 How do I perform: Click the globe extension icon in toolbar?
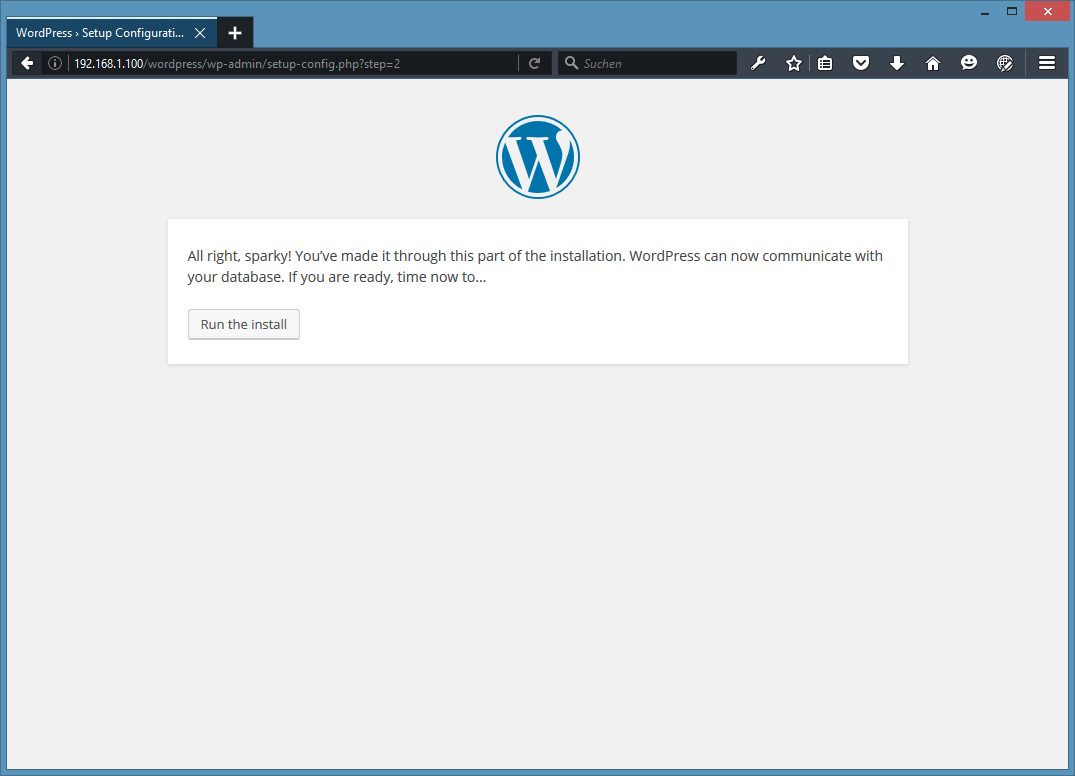point(1004,64)
